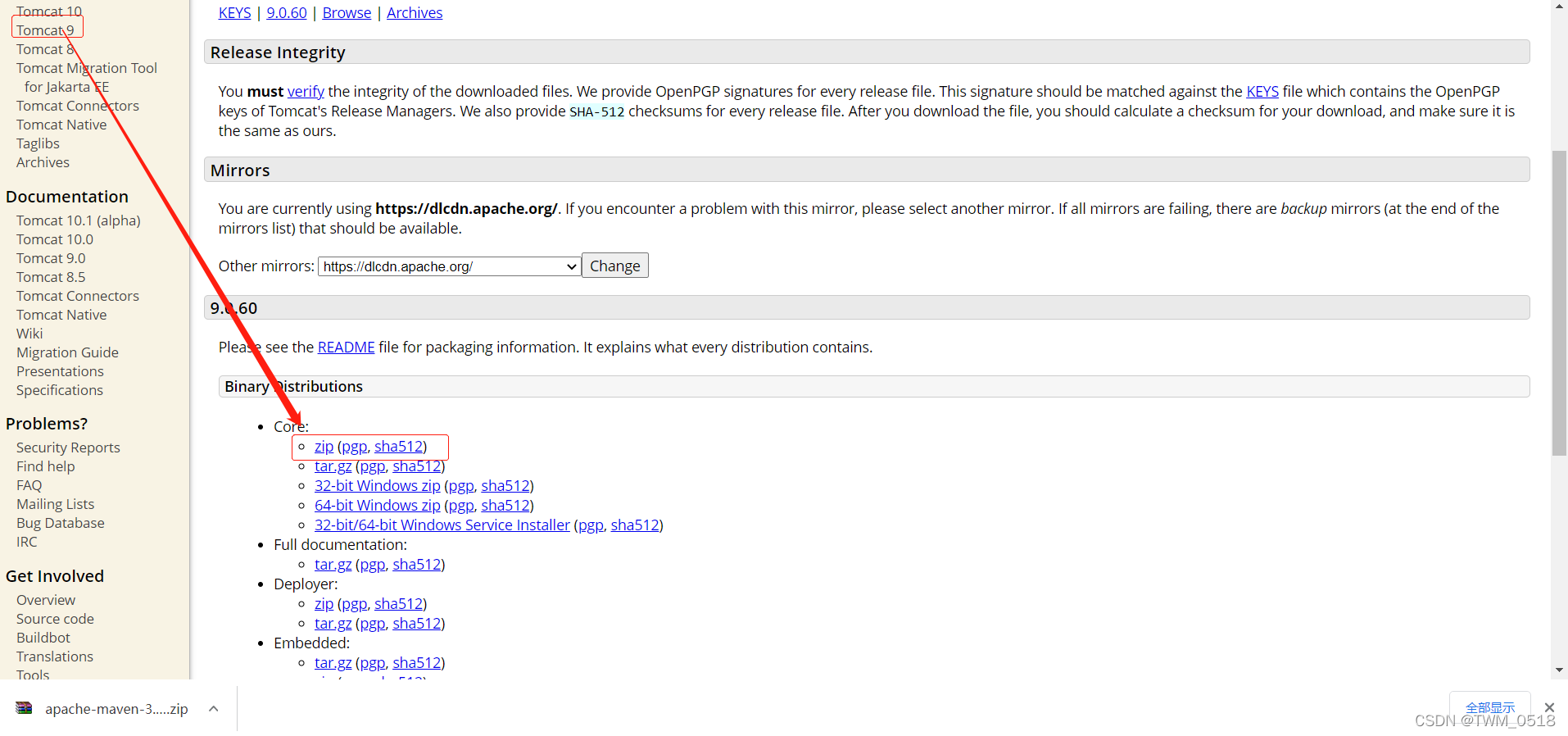Click the page scrollbar up arrow

point(1559,7)
